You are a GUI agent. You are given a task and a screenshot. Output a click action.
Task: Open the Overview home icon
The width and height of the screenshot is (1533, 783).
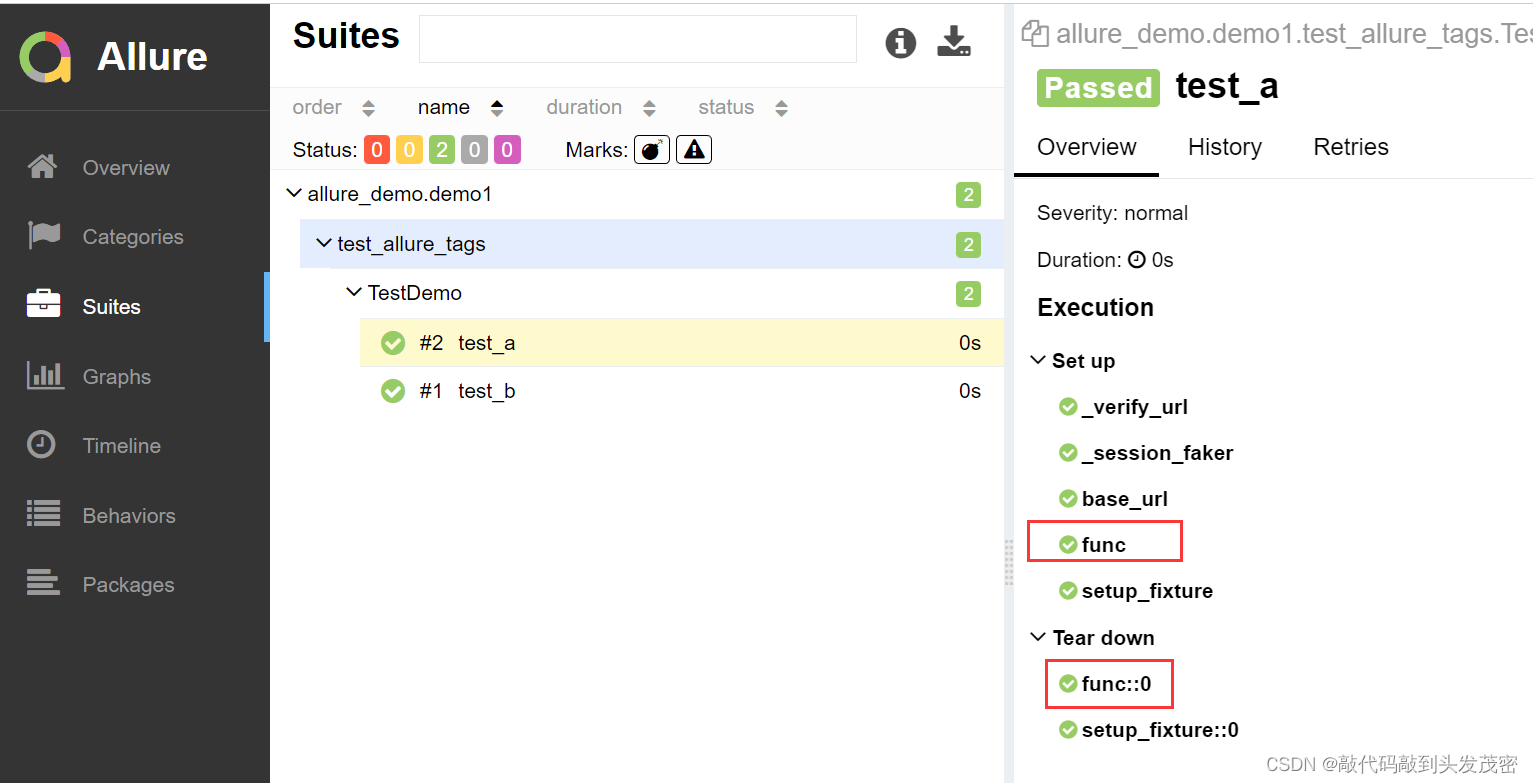(x=42, y=167)
